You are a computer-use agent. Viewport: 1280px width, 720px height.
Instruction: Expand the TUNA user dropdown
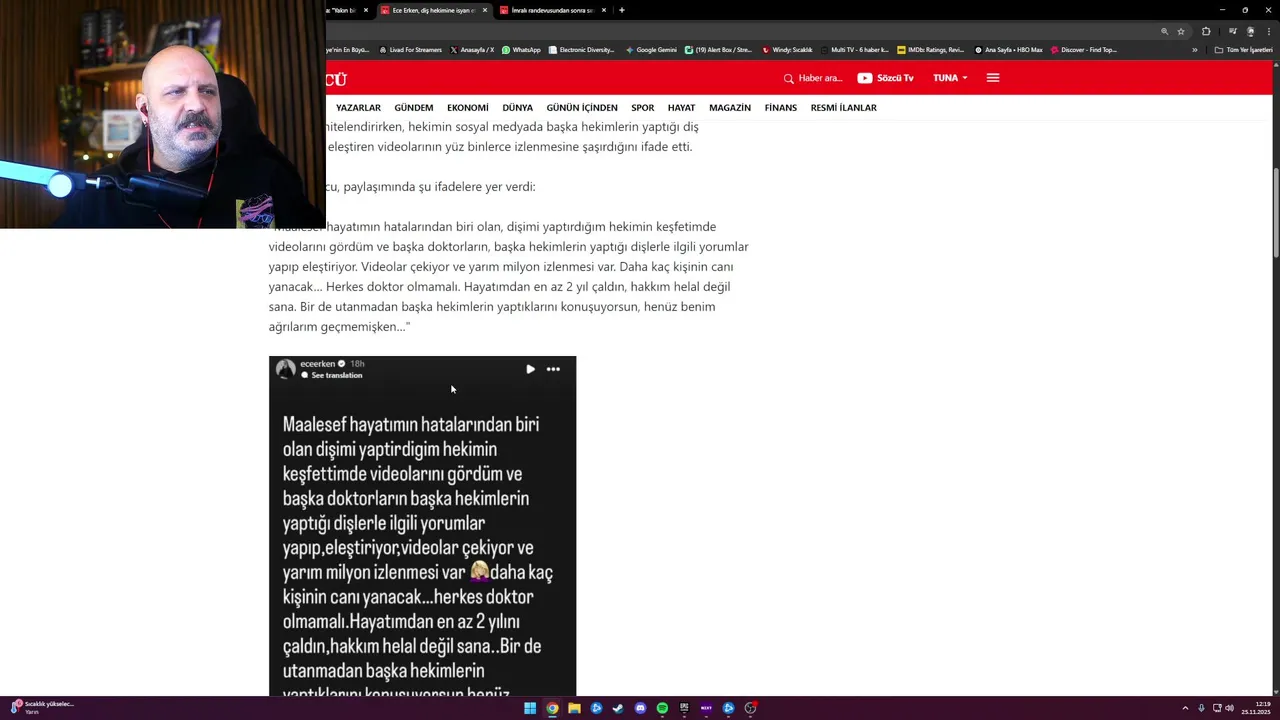point(950,78)
